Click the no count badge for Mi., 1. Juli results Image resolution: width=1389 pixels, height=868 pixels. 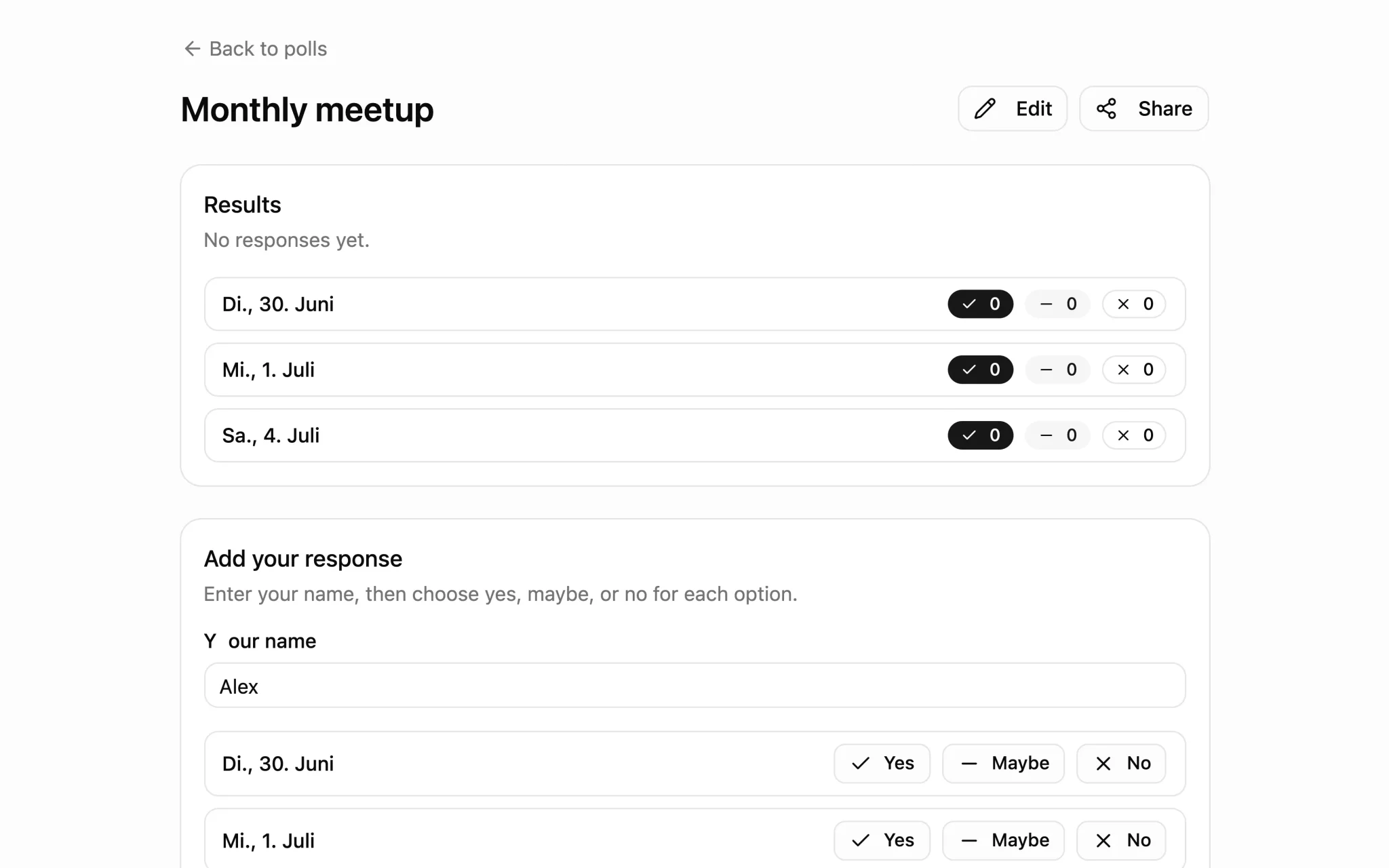point(1135,370)
